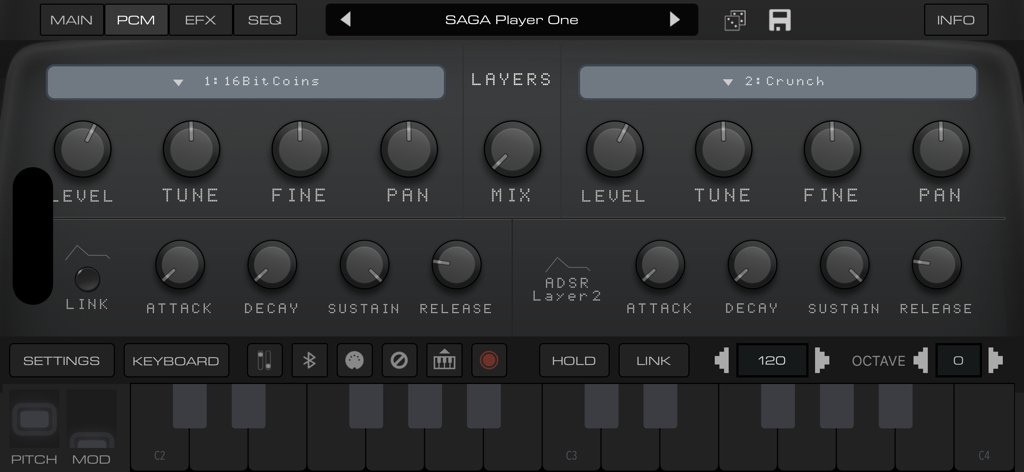The height and width of the screenshot is (472, 1024).
Task: Click the MOD wheel
Action: [x=91, y=419]
